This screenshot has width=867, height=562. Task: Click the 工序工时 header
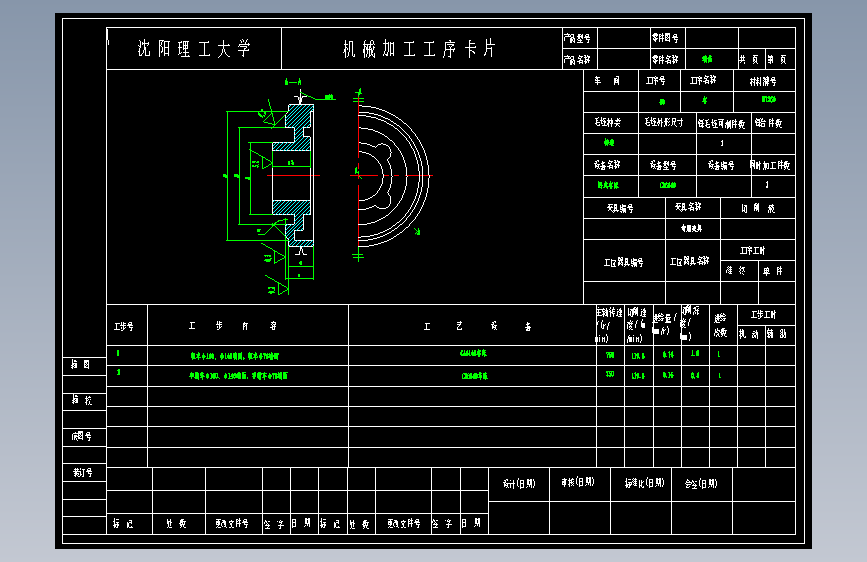pos(757,251)
